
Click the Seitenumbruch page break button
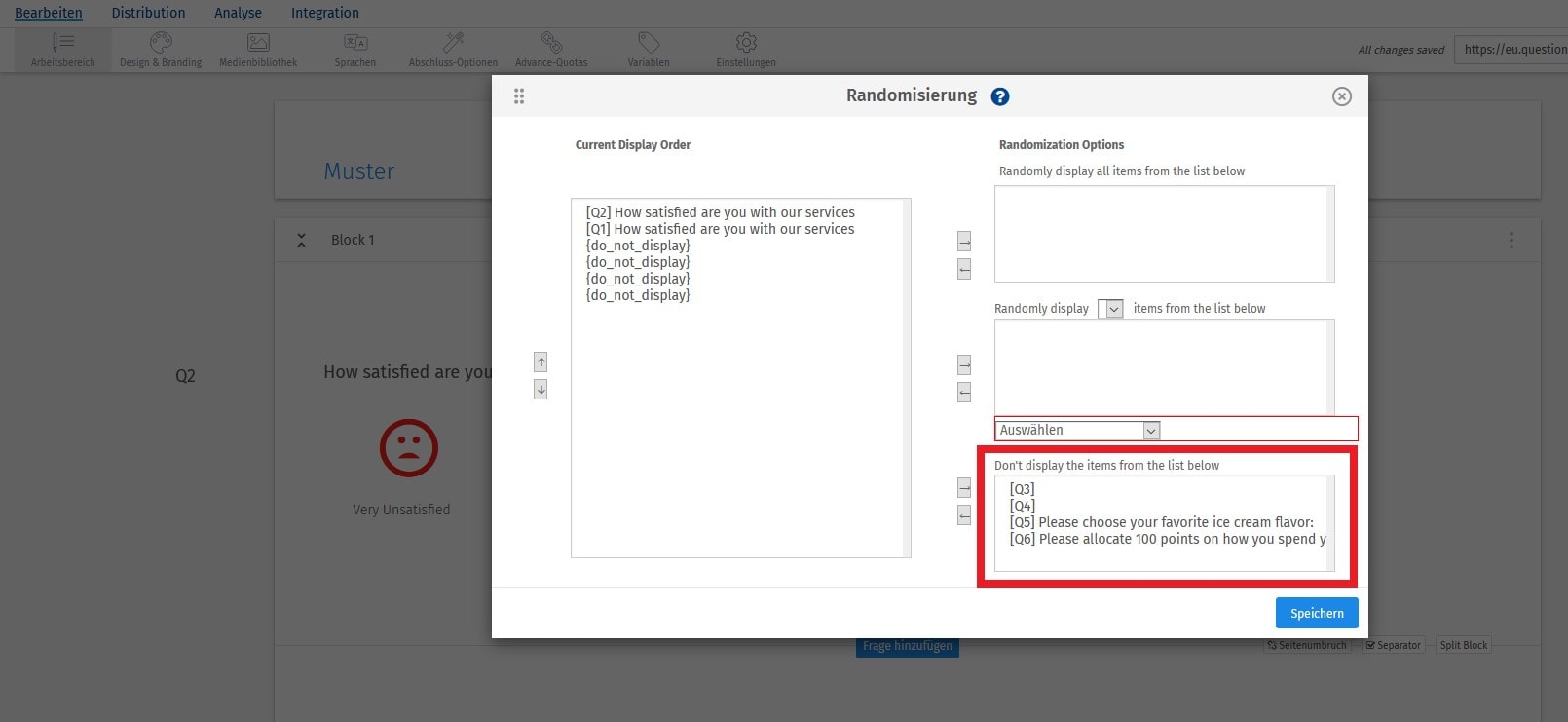pyautogui.click(x=1307, y=645)
